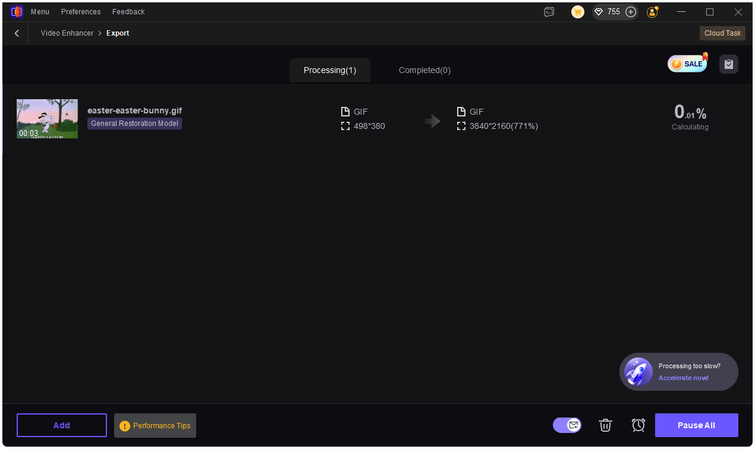
Task: Open the alarm clock schedule icon
Action: pos(638,425)
